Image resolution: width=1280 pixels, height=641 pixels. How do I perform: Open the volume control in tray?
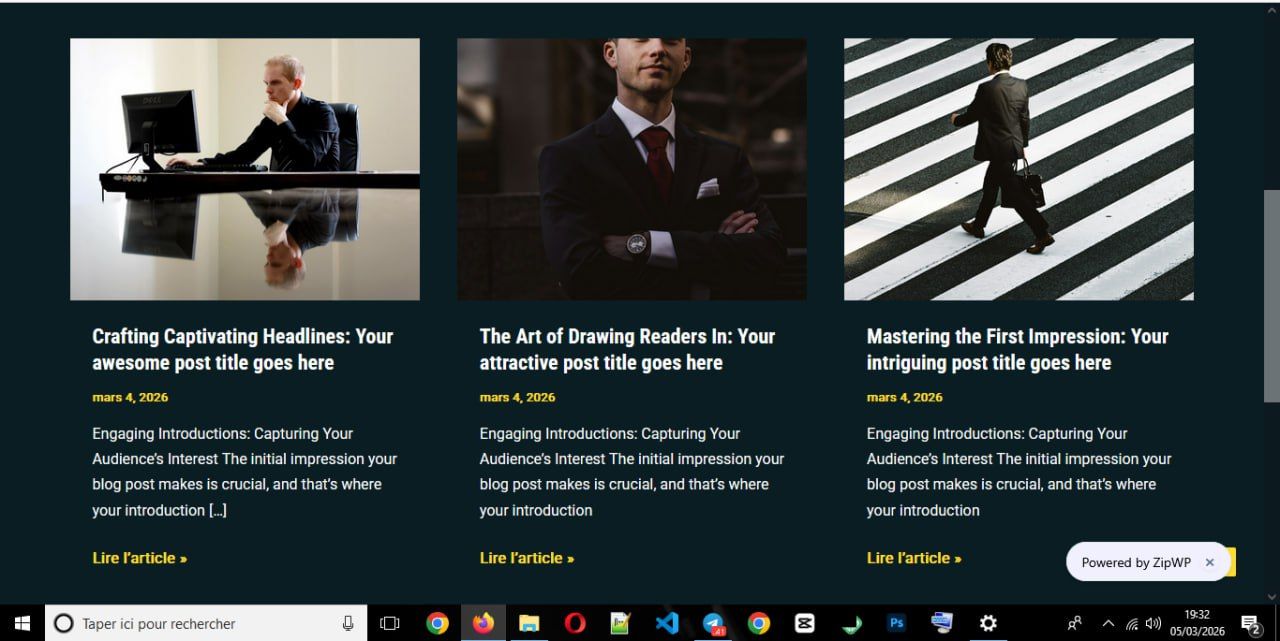(1153, 623)
